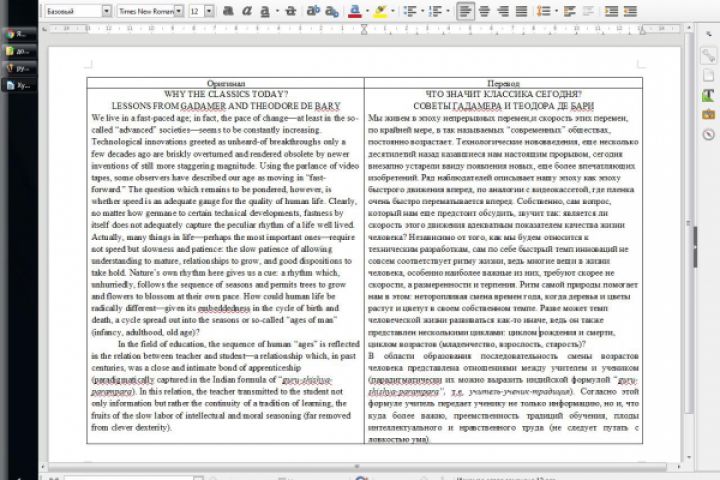Justify the paragraph
Viewport: 720px width, 480px height.
pyautogui.click(x=522, y=11)
